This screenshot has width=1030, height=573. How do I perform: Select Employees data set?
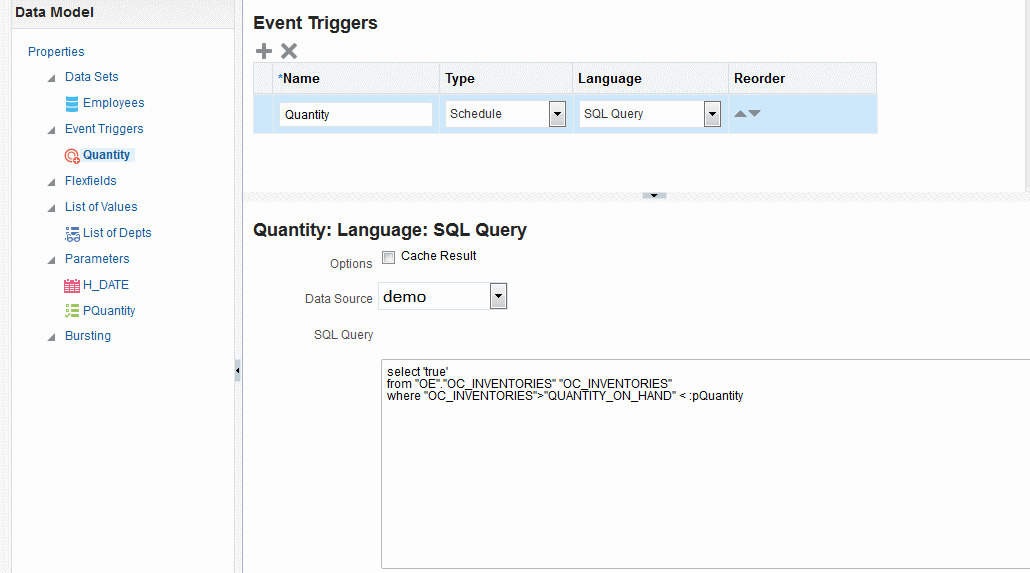point(113,103)
